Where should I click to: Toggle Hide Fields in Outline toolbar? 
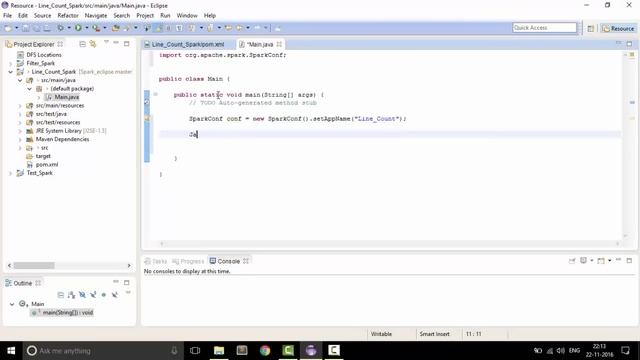pyautogui.click(x=82, y=295)
